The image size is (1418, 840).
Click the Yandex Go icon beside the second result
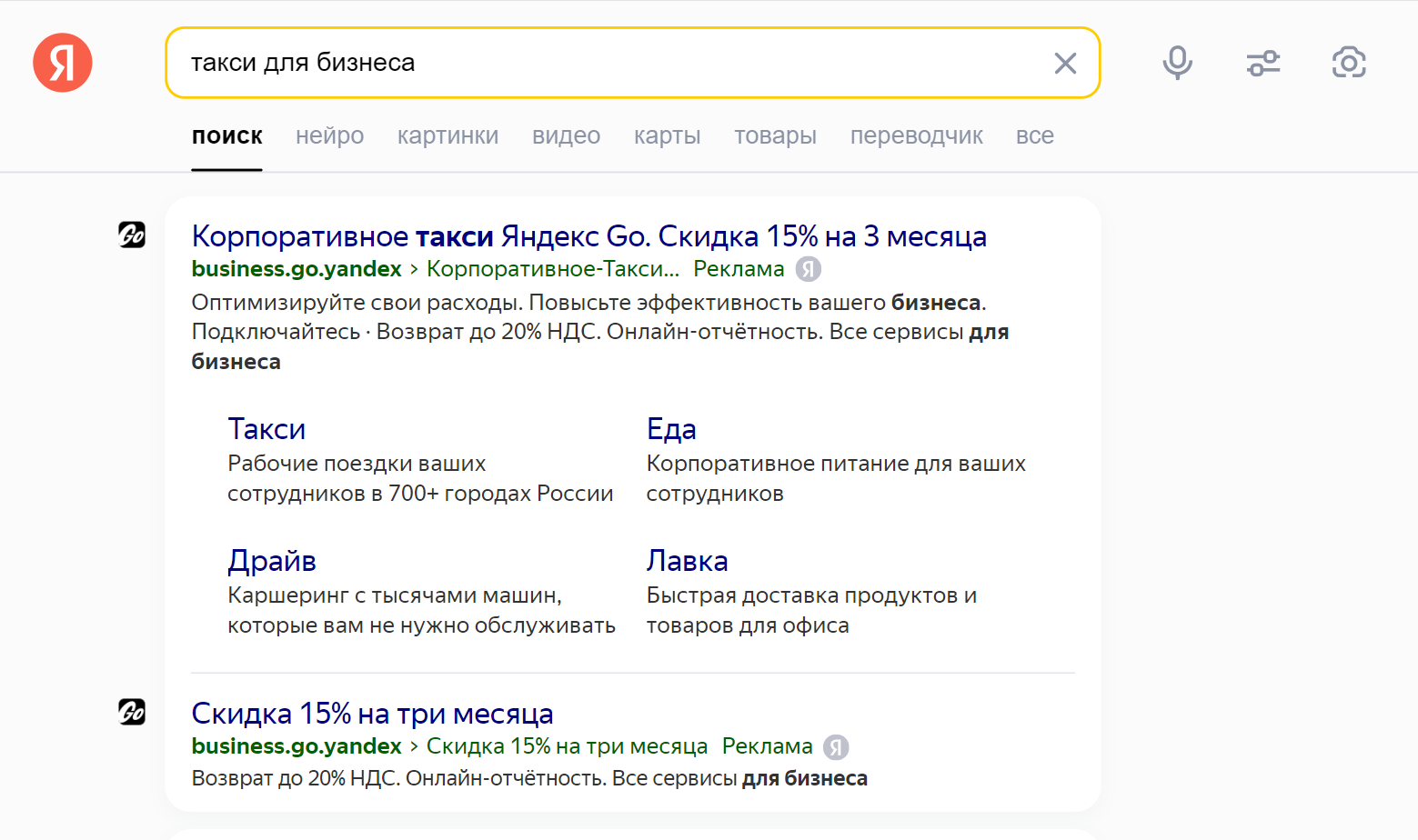click(x=132, y=713)
